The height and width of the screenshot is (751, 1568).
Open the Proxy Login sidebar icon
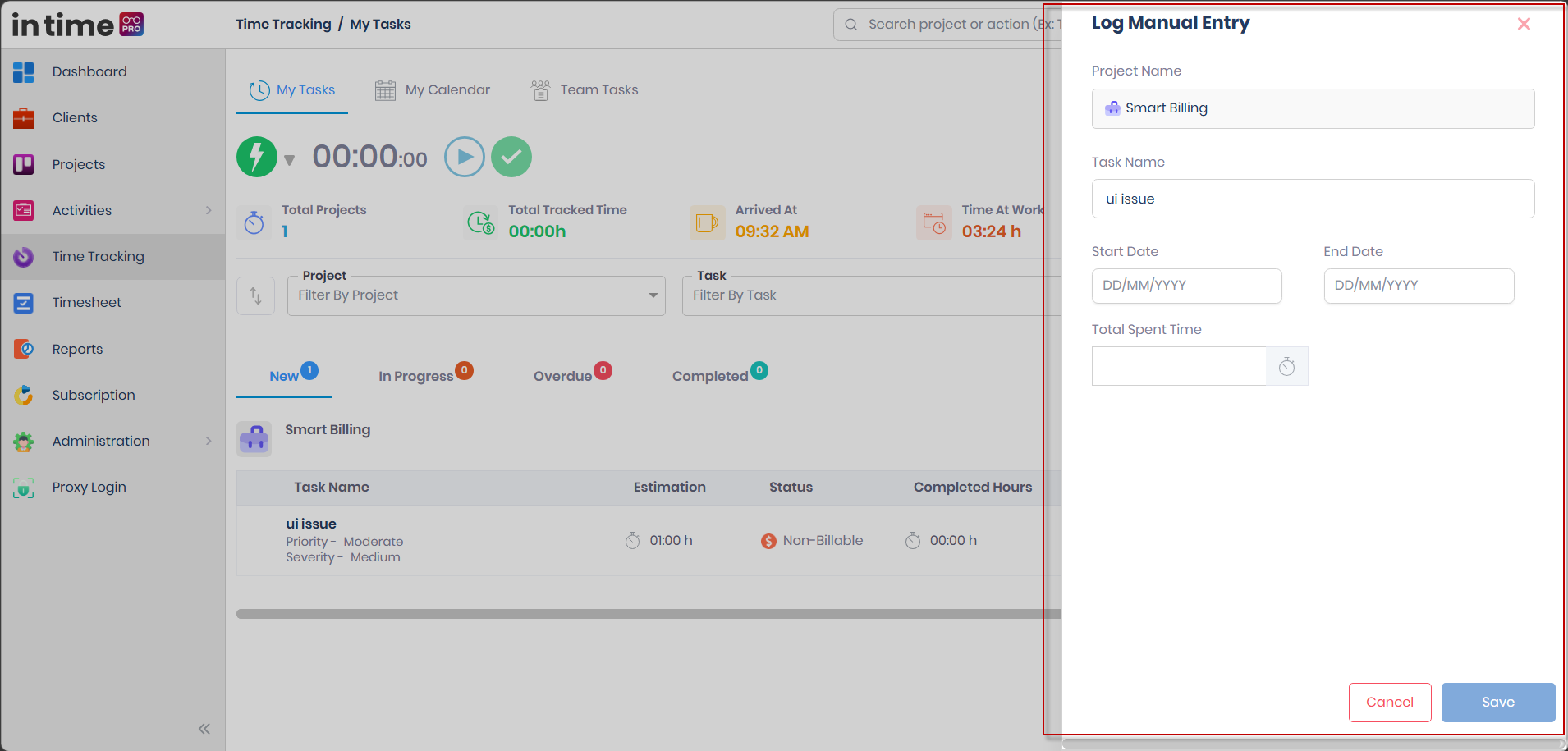24,488
